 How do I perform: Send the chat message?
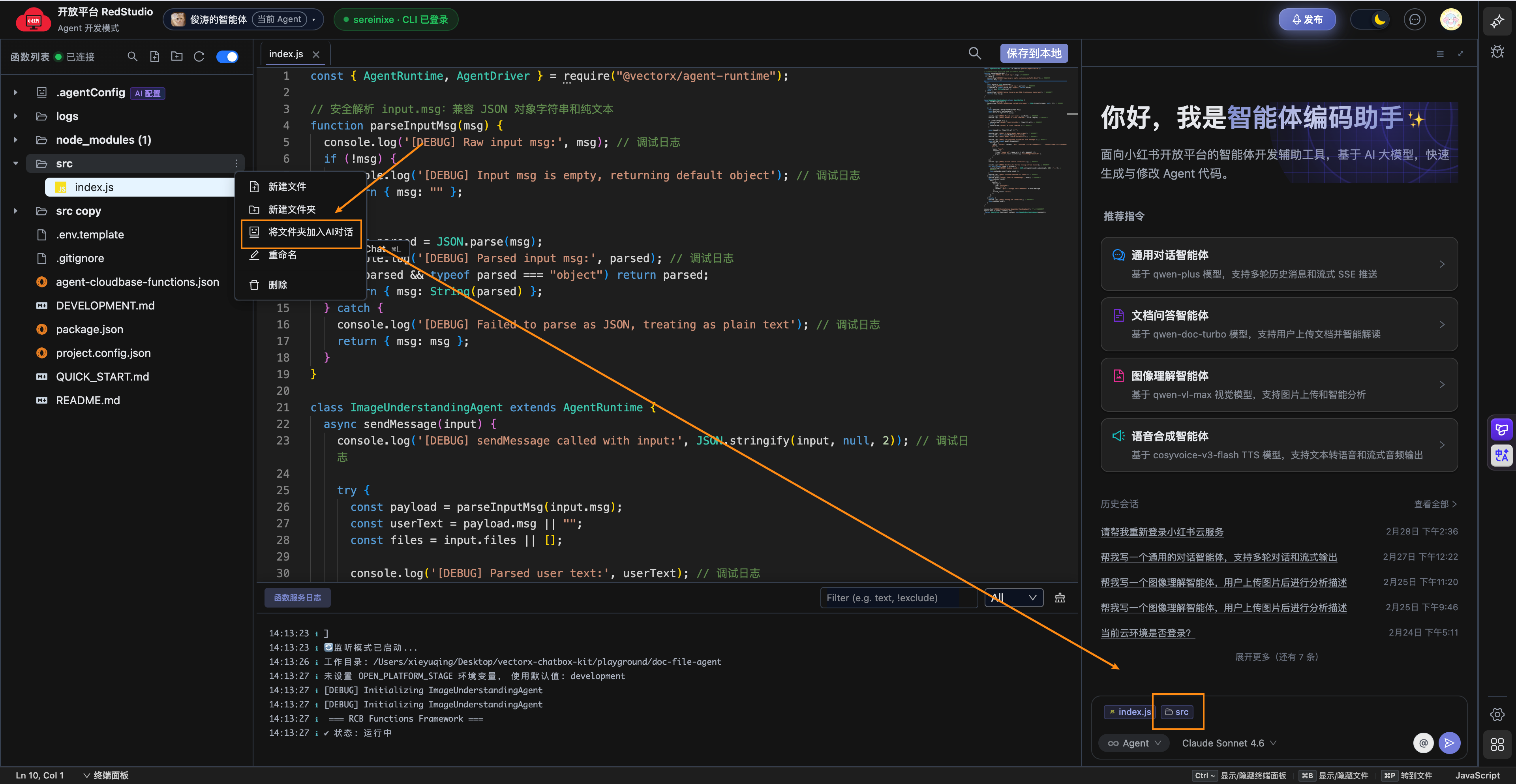[1449, 743]
